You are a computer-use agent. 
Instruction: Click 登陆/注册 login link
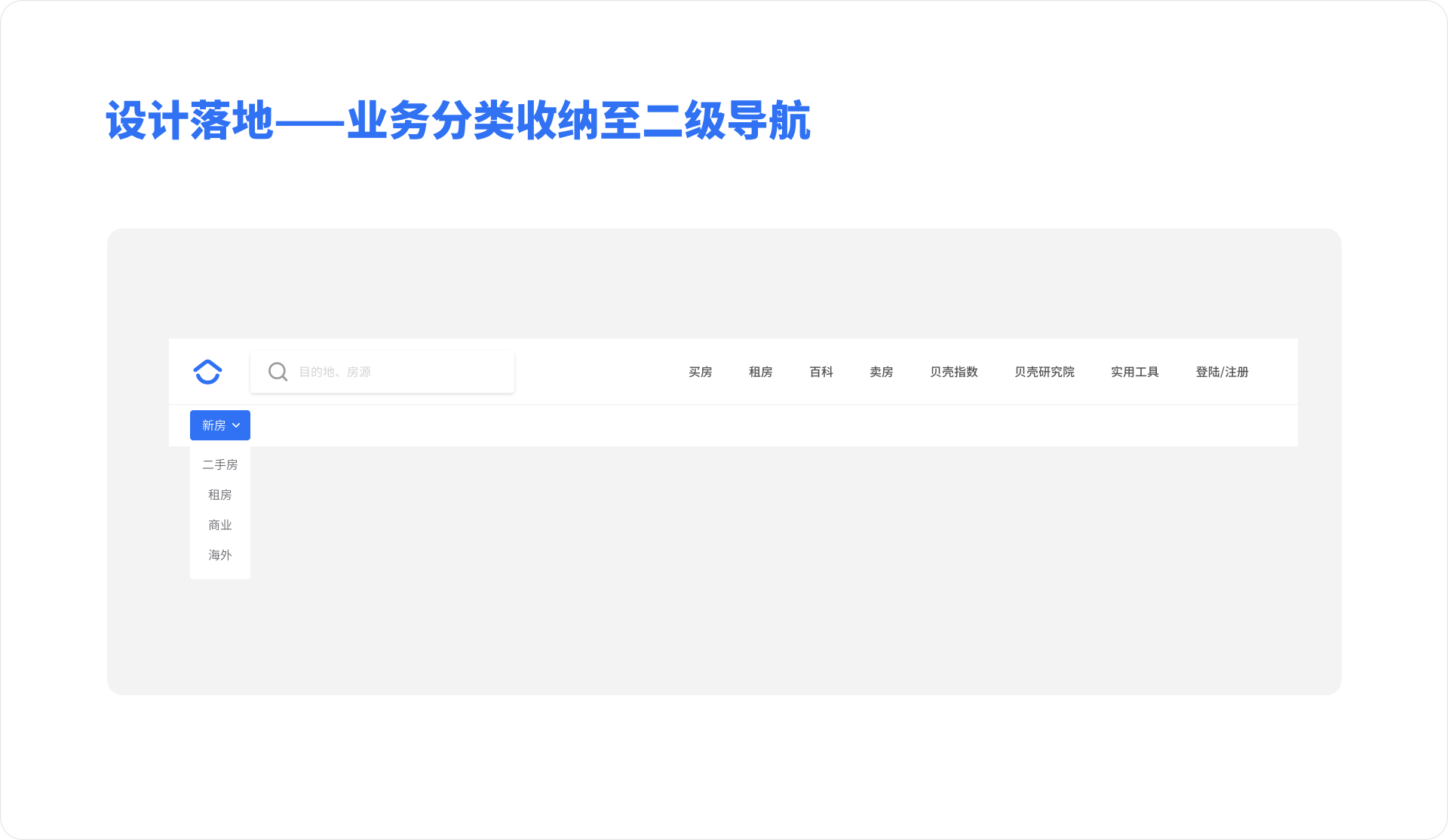[x=1222, y=372]
